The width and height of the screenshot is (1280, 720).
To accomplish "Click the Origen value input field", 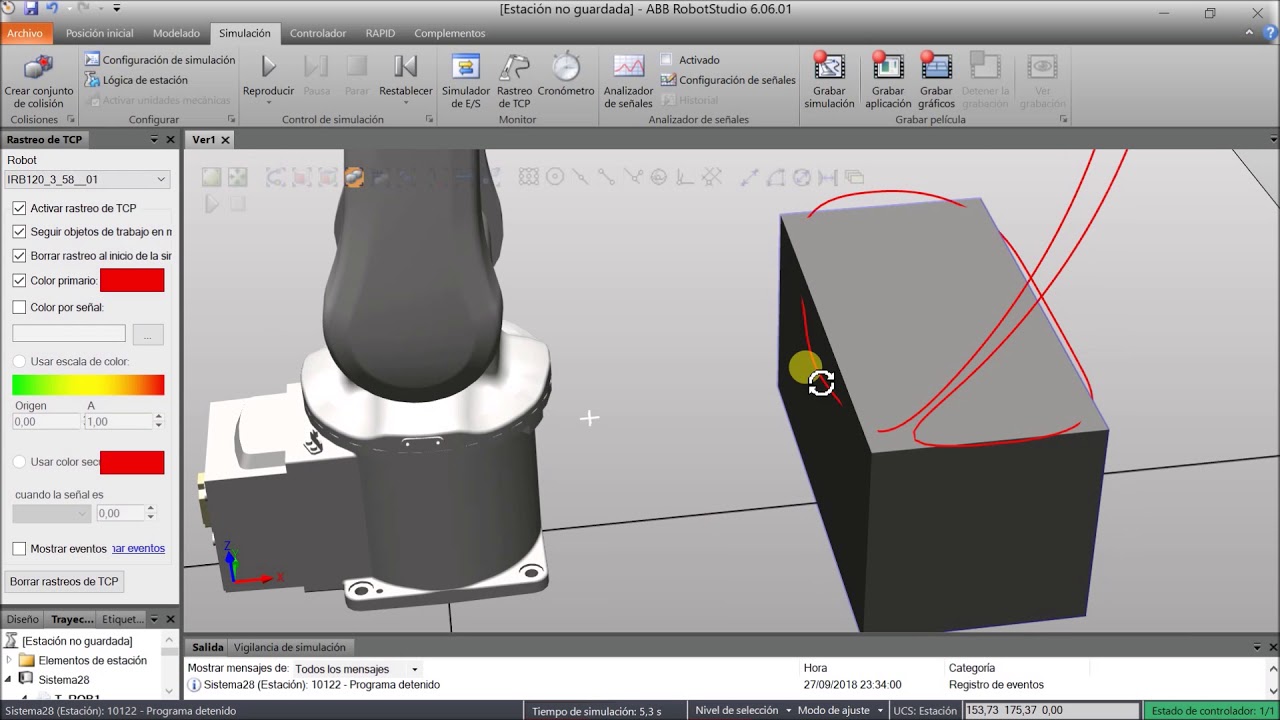I will point(46,422).
